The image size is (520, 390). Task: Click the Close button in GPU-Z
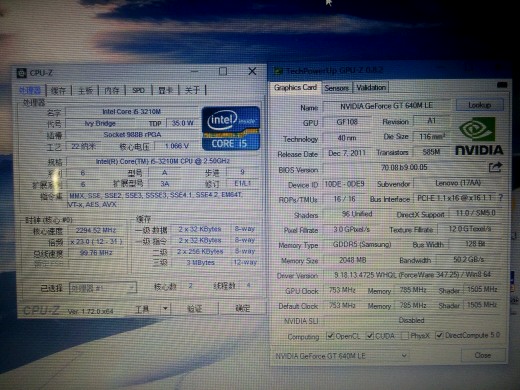coord(483,355)
